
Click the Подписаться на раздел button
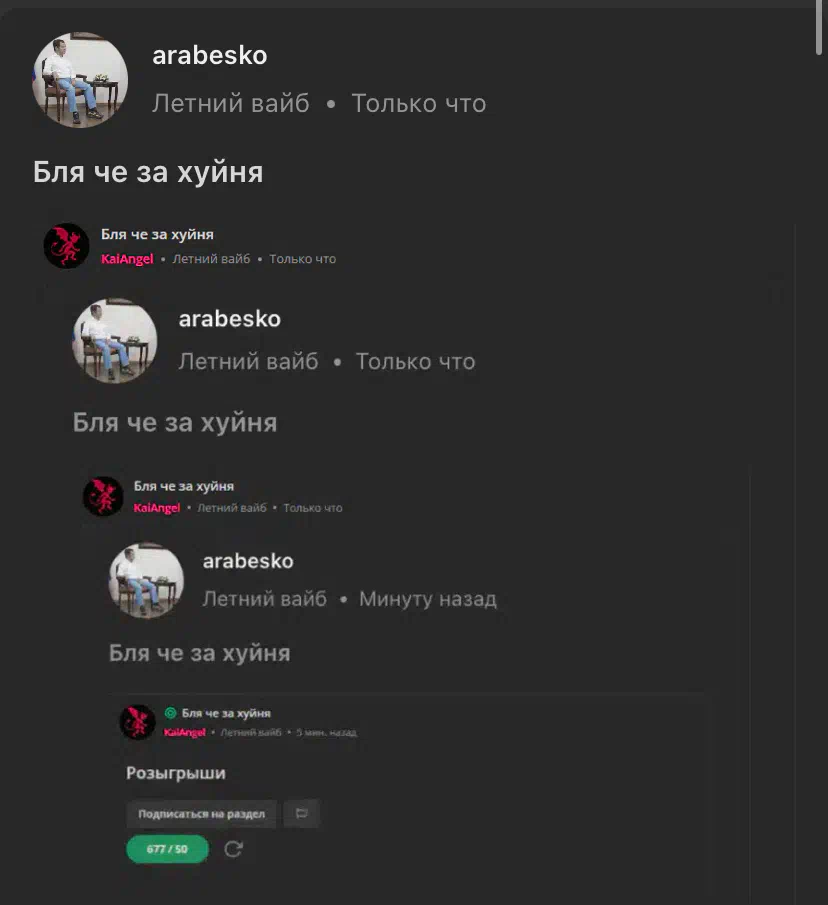click(x=201, y=814)
